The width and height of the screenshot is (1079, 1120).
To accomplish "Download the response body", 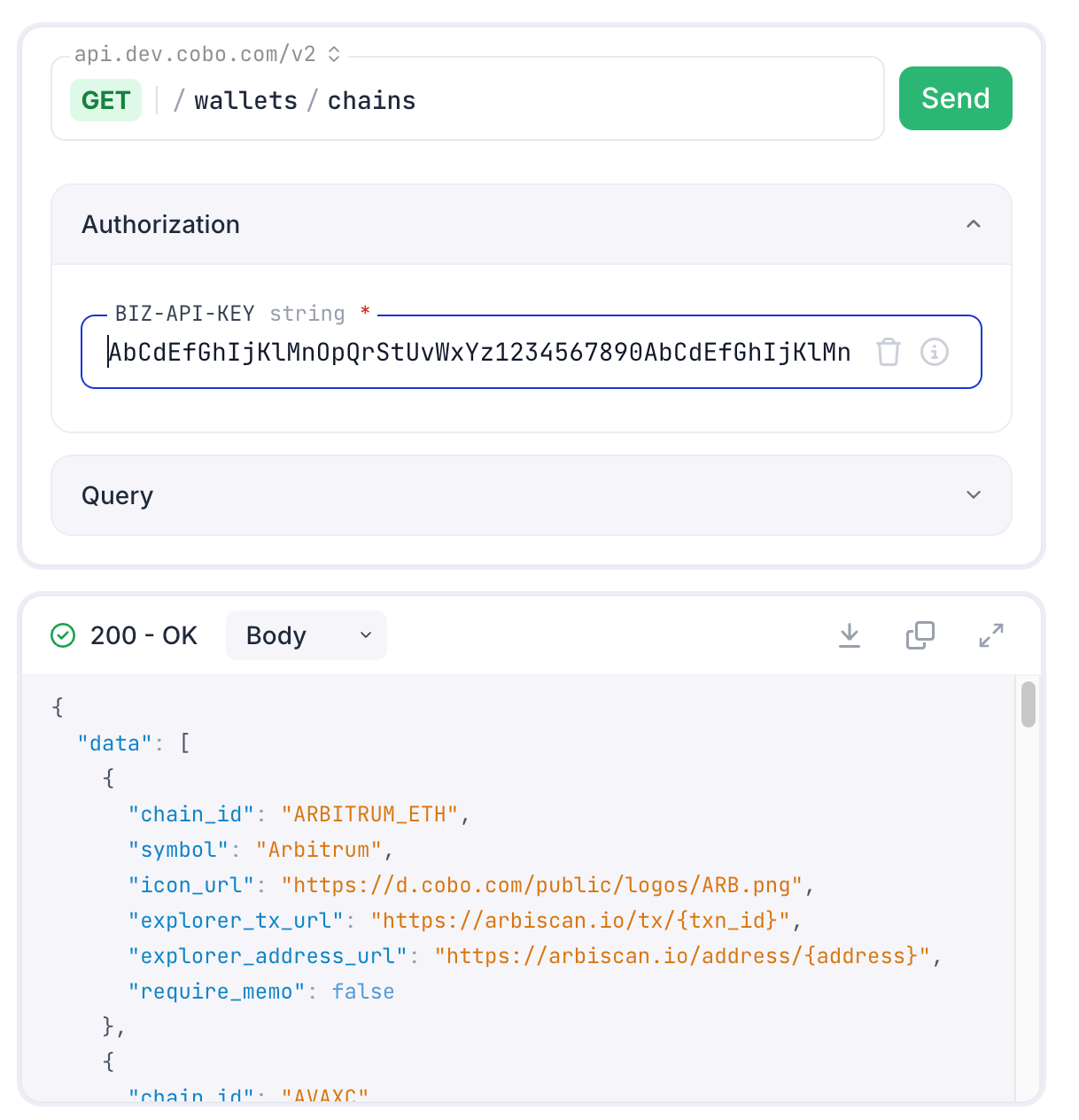I will click(850, 635).
